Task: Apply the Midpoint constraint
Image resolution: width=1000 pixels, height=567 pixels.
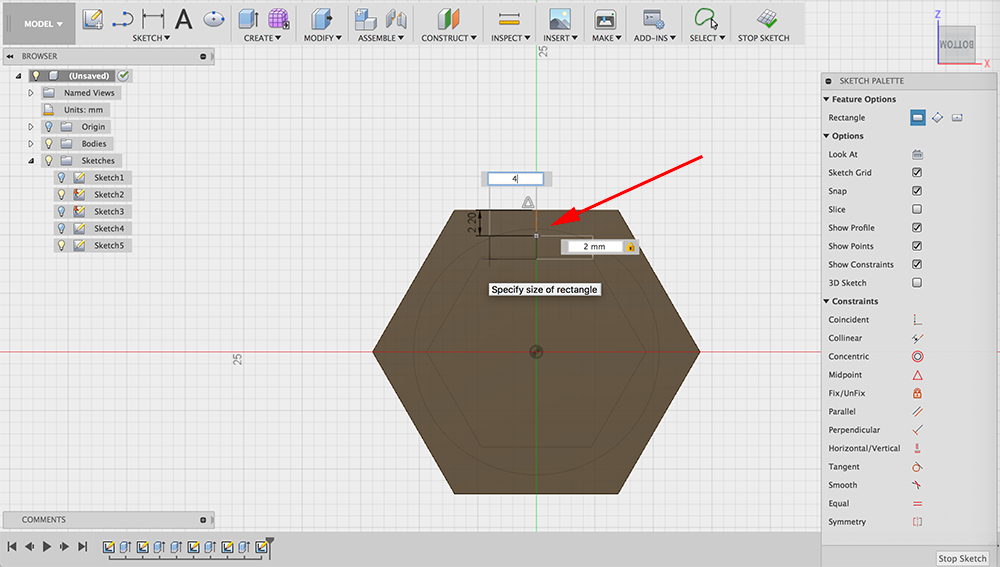Action: tap(917, 375)
